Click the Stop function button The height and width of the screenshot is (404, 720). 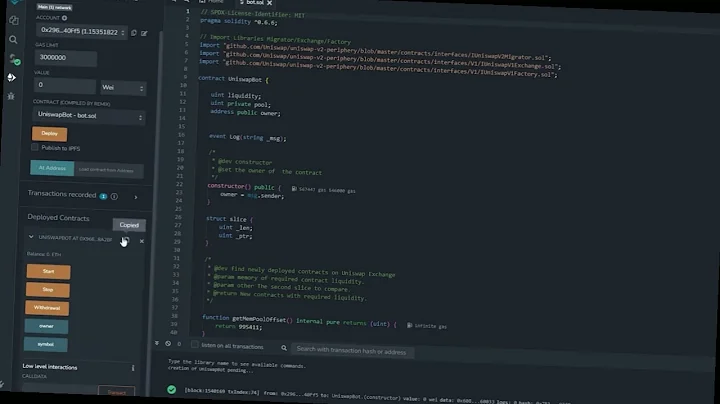click(x=48, y=290)
